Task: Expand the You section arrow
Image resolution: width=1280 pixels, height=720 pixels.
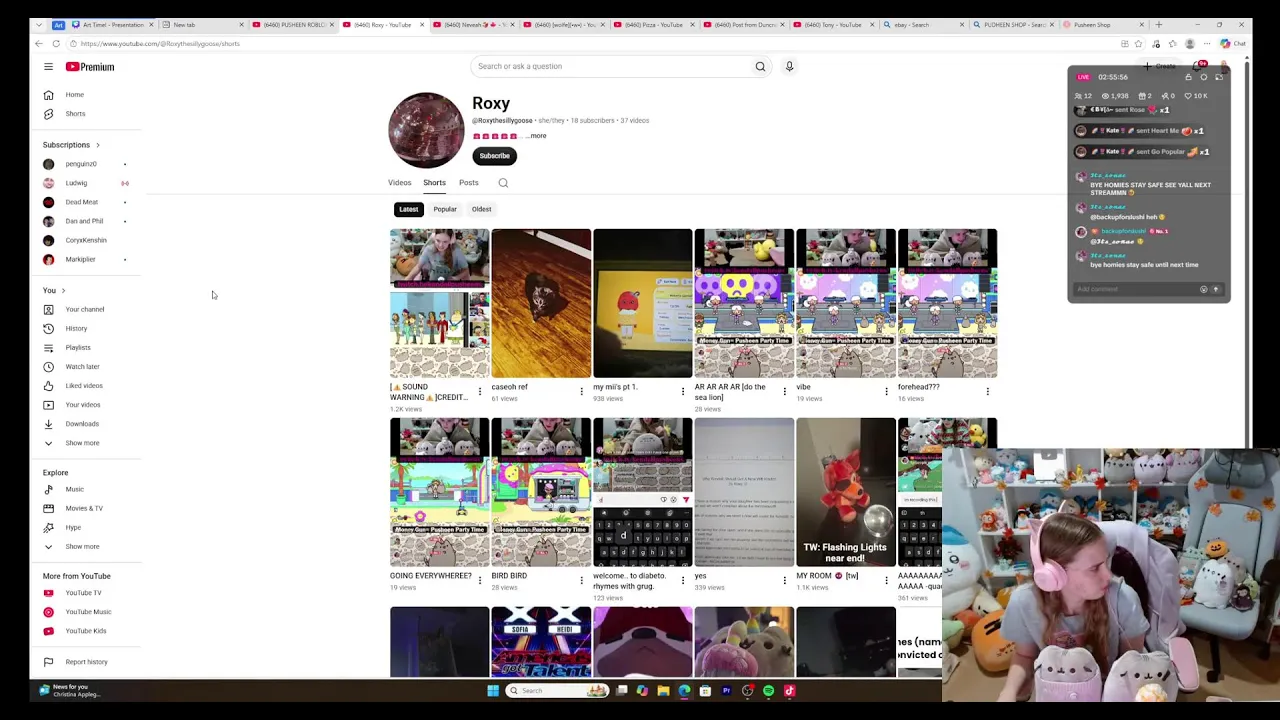Action: (x=63, y=291)
